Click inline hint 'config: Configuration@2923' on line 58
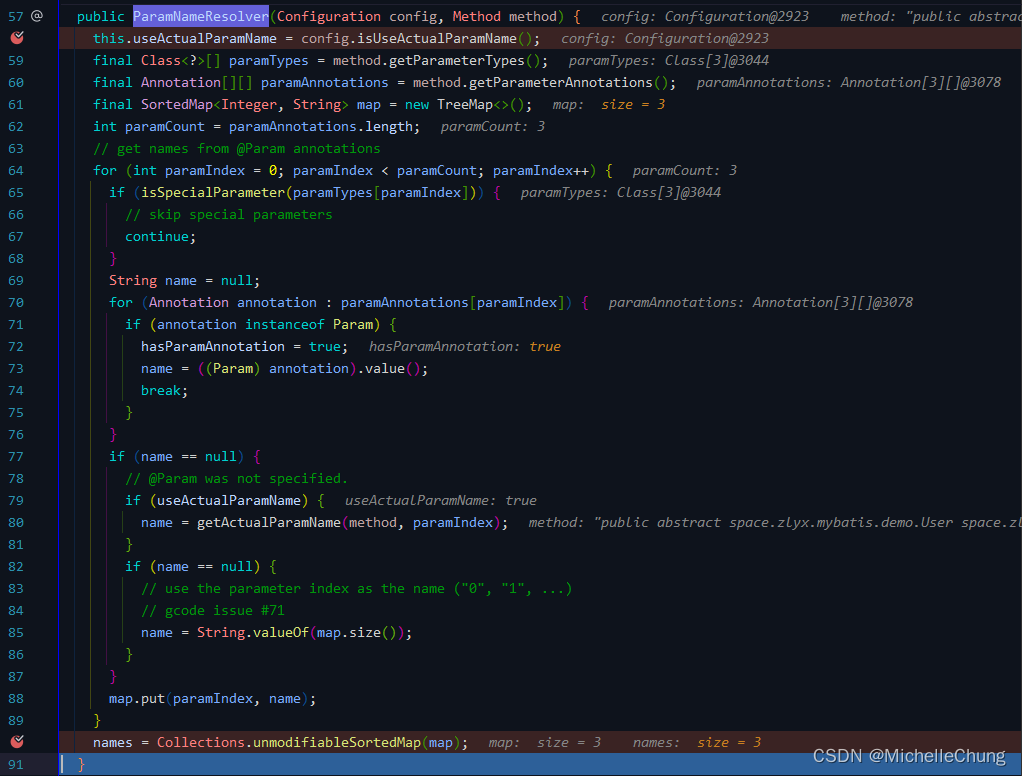This screenshot has height=776, width=1022. tap(665, 38)
